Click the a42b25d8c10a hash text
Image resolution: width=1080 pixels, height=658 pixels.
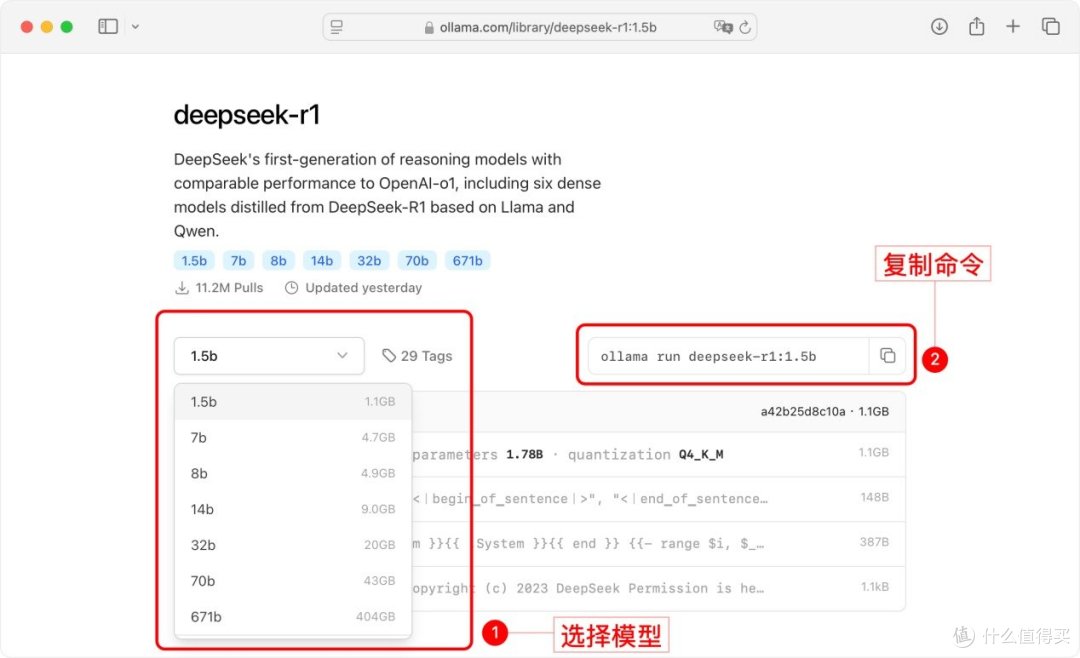(x=802, y=411)
